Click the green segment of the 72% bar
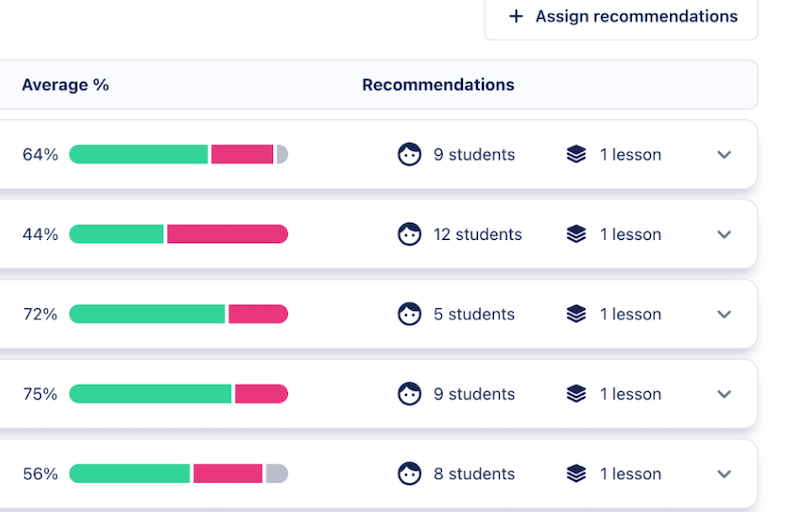 point(147,314)
